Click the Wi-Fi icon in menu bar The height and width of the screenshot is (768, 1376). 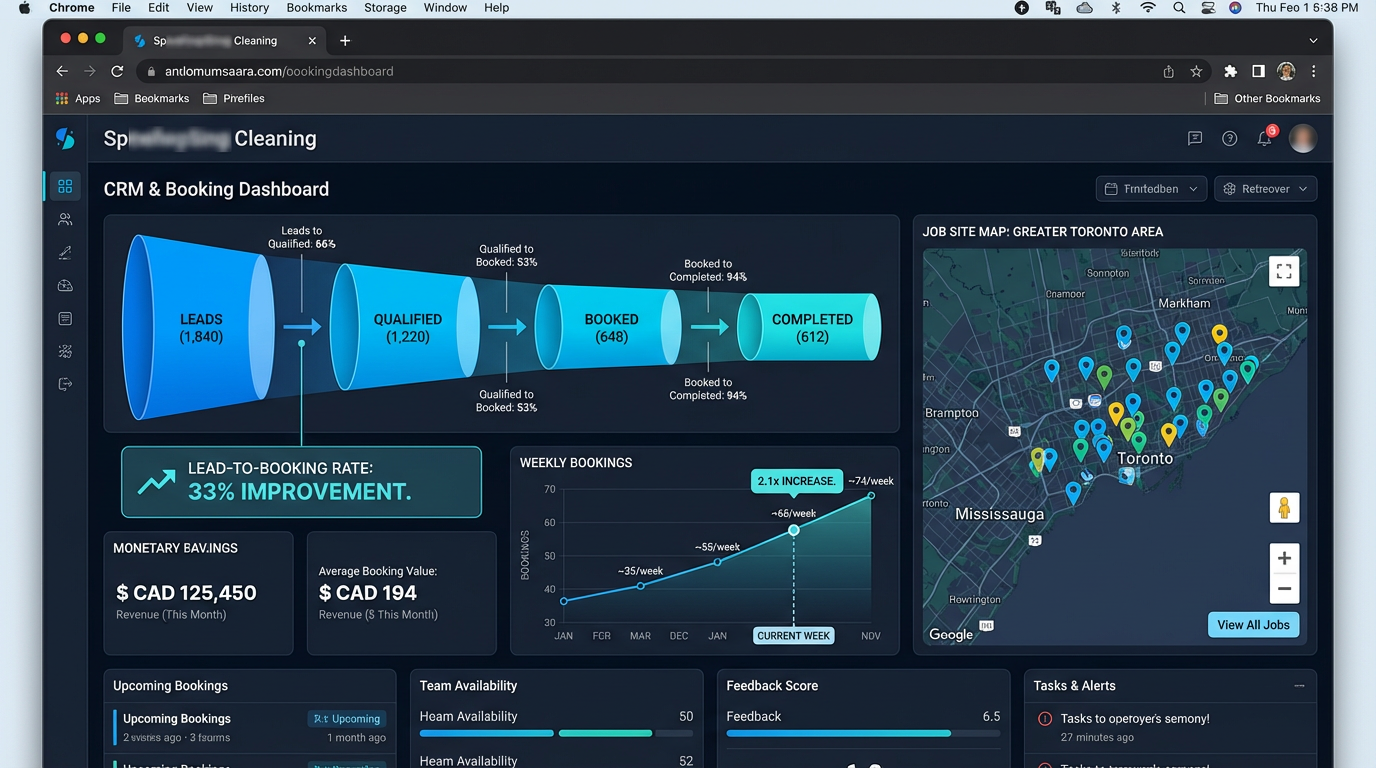1148,7
